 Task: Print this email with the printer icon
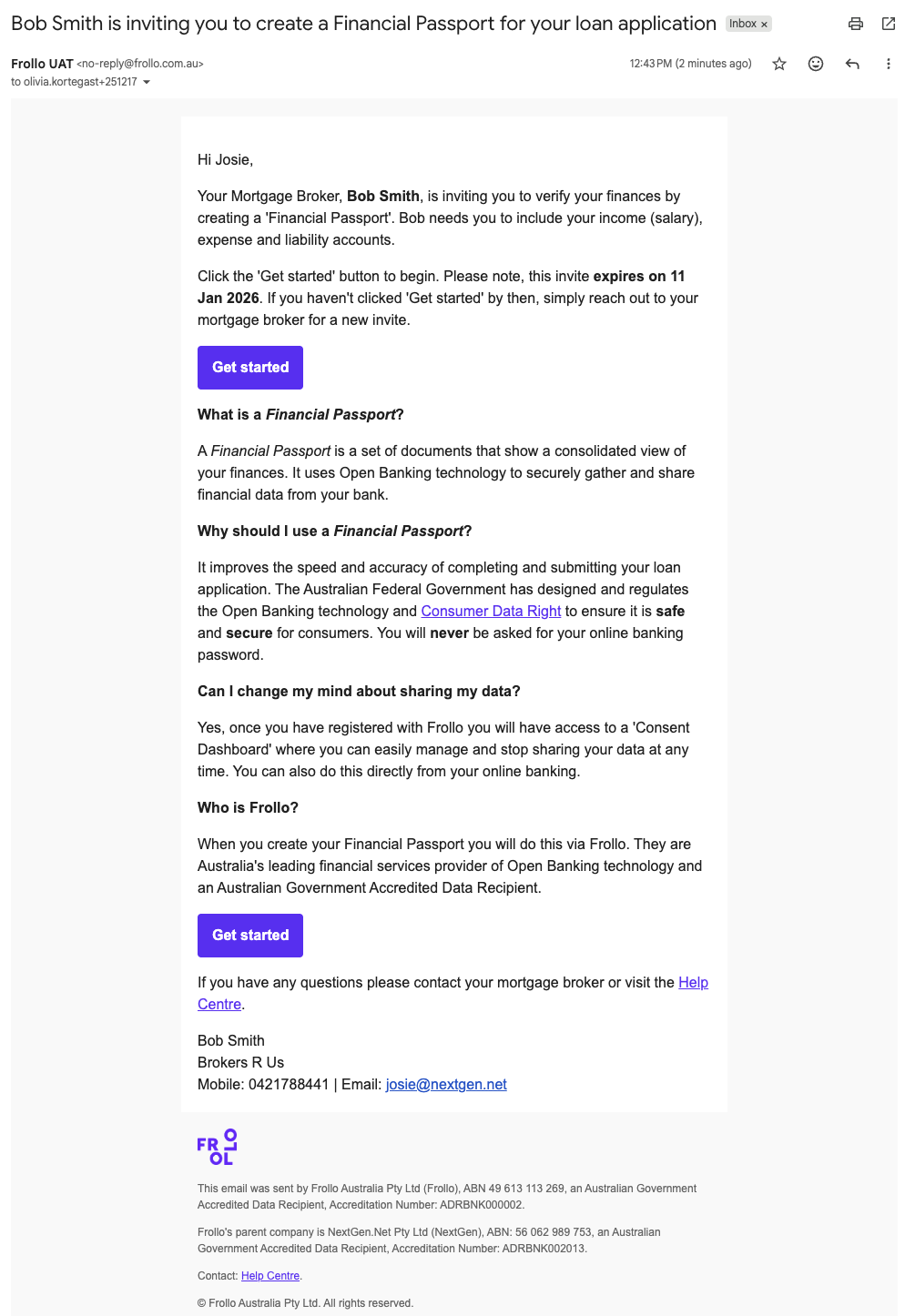(855, 25)
